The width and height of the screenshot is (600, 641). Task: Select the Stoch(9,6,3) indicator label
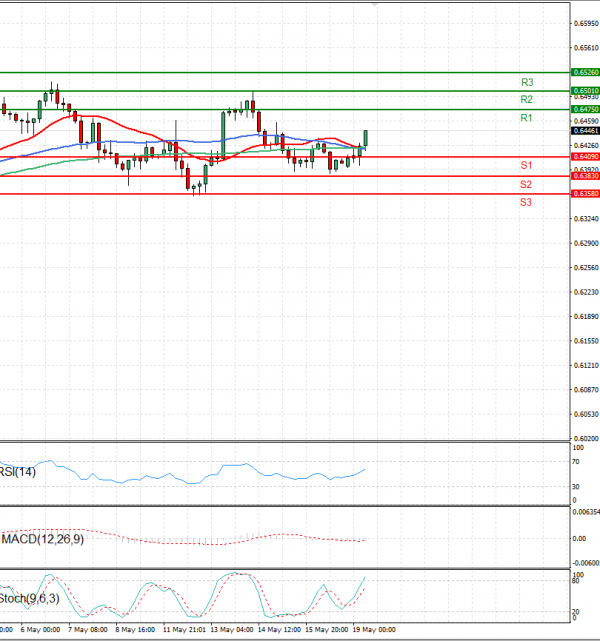[29, 599]
